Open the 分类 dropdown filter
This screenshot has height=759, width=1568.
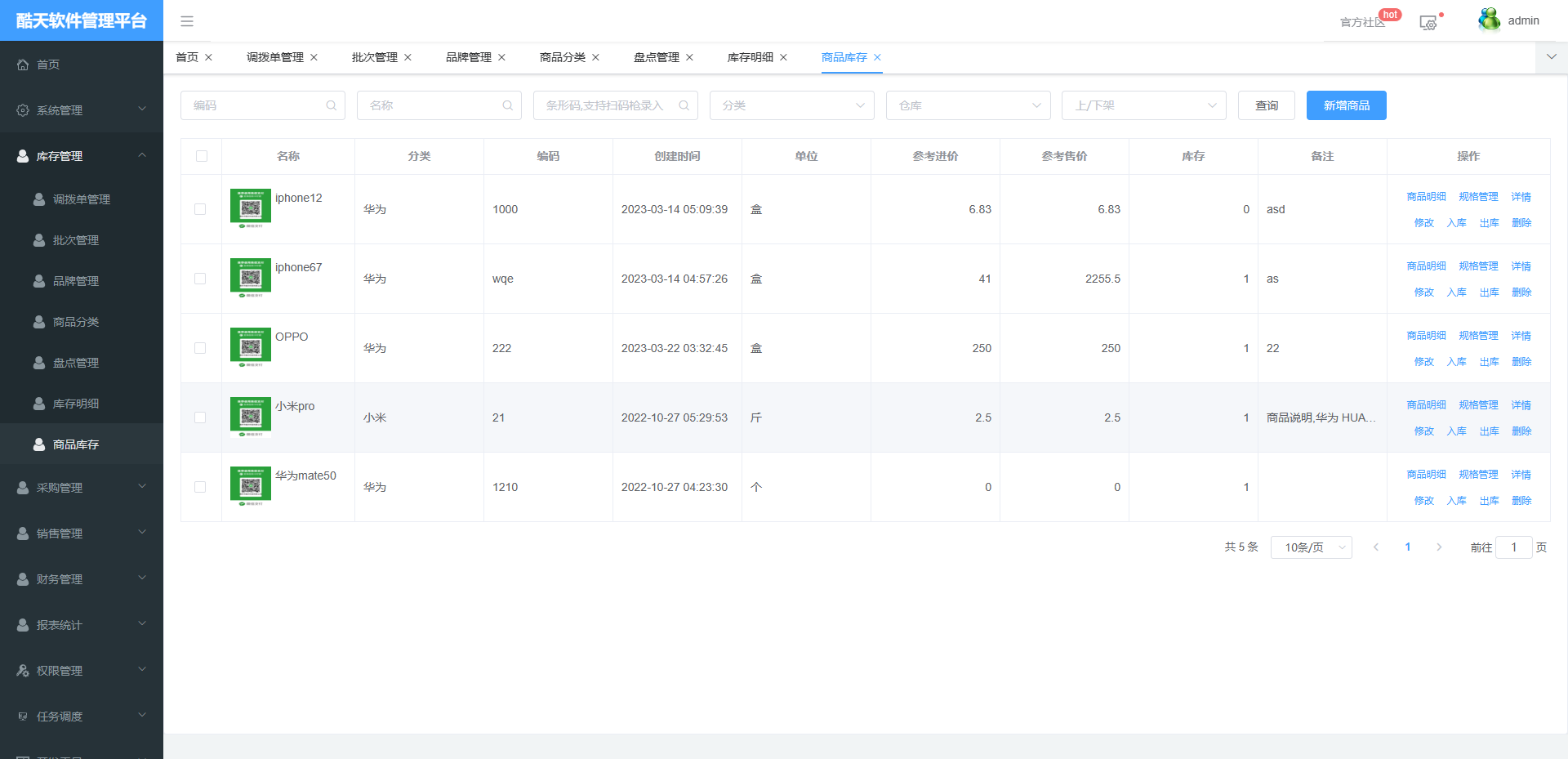click(x=791, y=105)
